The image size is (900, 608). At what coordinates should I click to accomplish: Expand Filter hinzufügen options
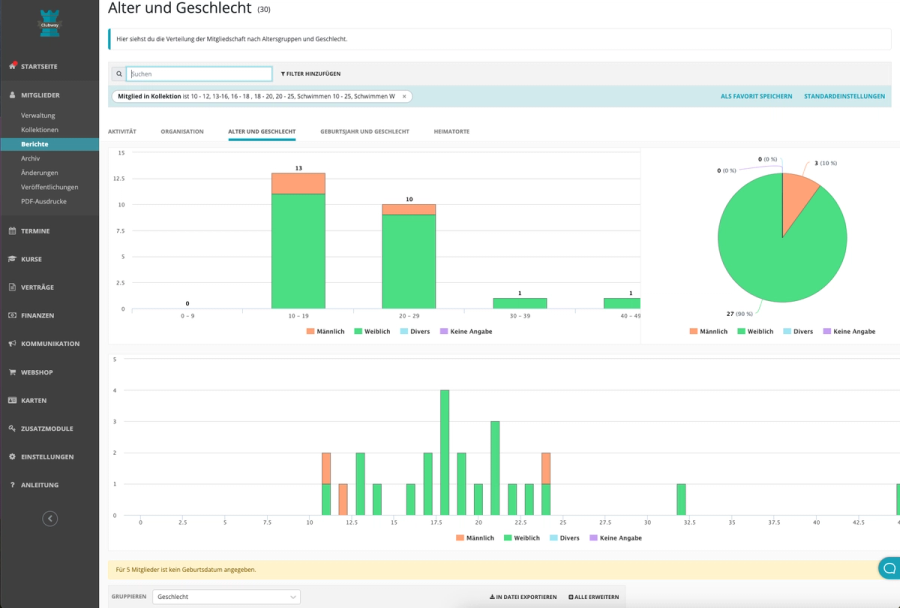[x=311, y=74]
